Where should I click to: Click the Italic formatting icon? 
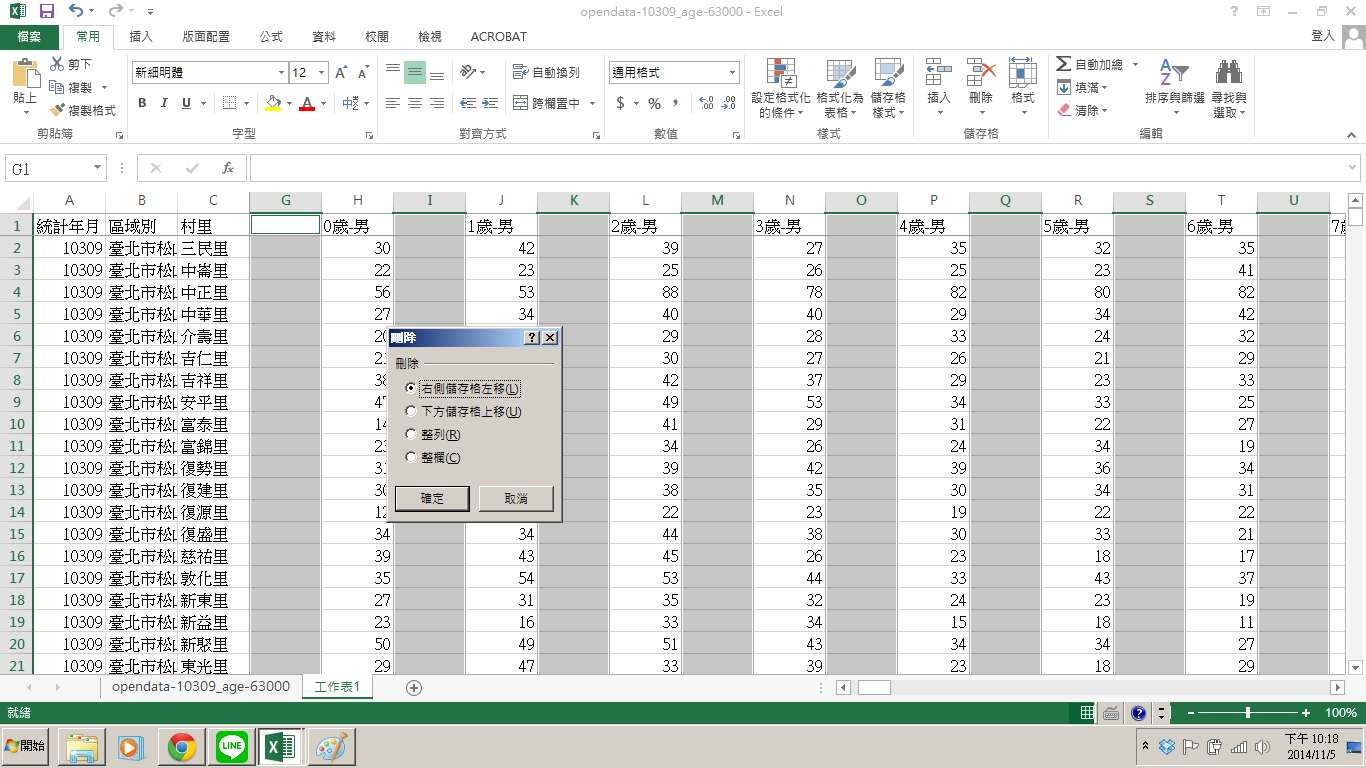[x=164, y=103]
